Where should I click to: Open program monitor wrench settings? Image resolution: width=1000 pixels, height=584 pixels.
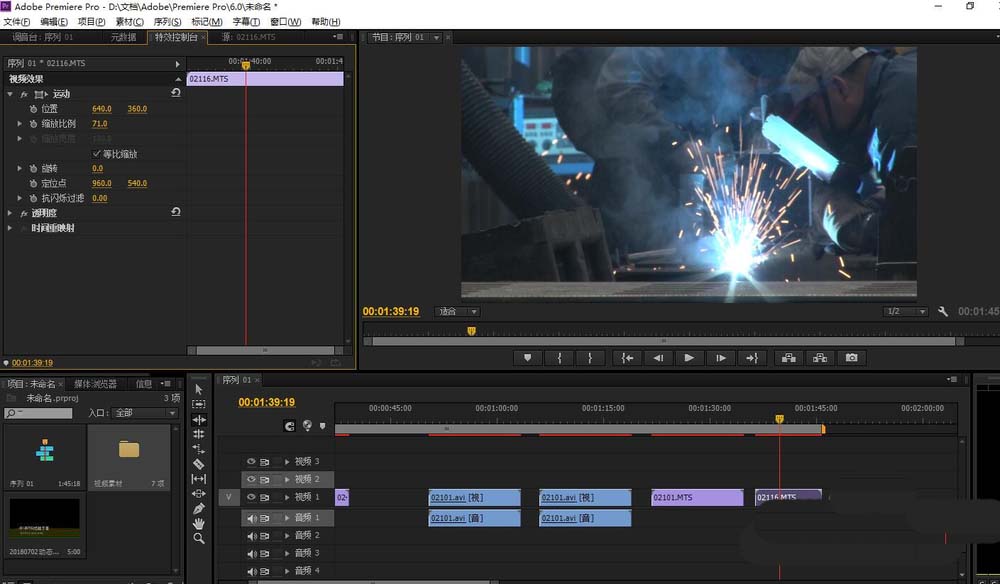(x=943, y=312)
